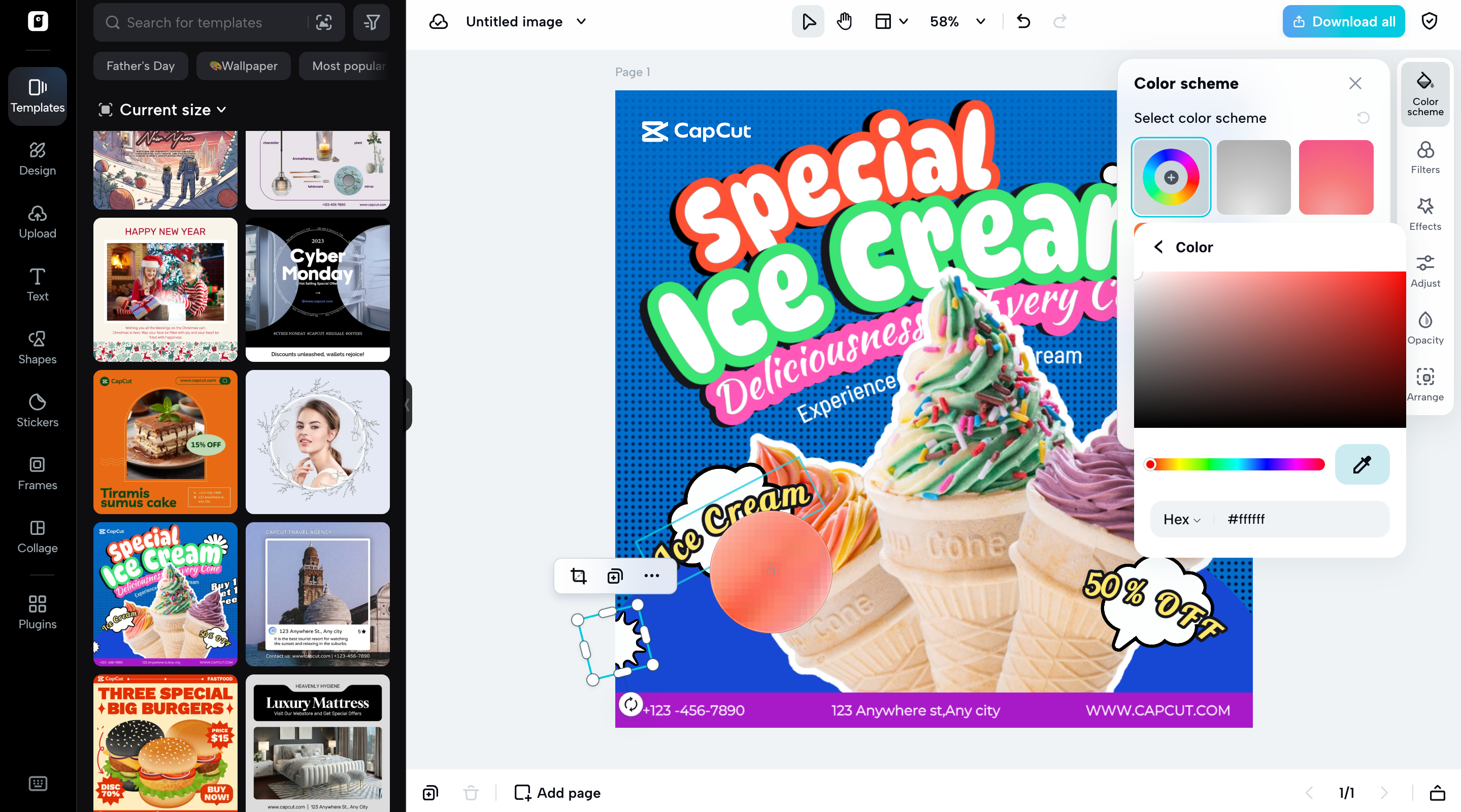This screenshot has height=812, width=1461.
Task: Expand the Hex color format dropdown
Action: (x=1181, y=519)
